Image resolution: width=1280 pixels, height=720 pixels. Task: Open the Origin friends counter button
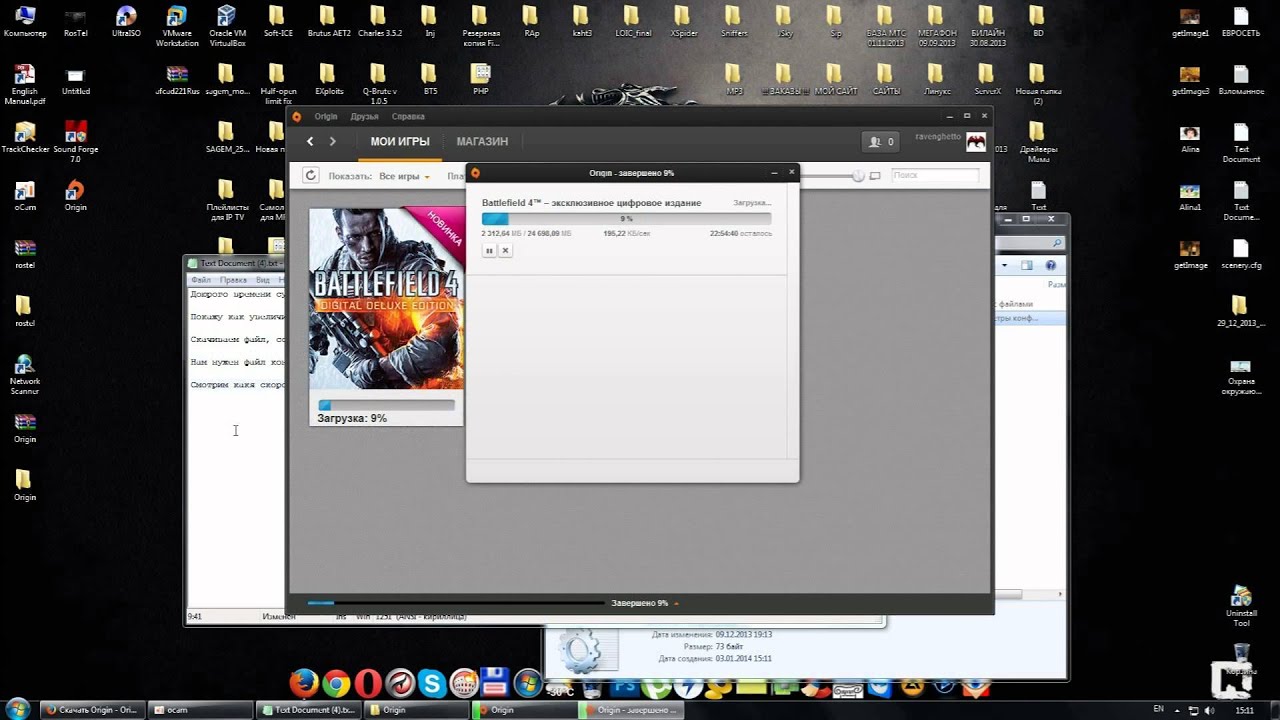882,142
